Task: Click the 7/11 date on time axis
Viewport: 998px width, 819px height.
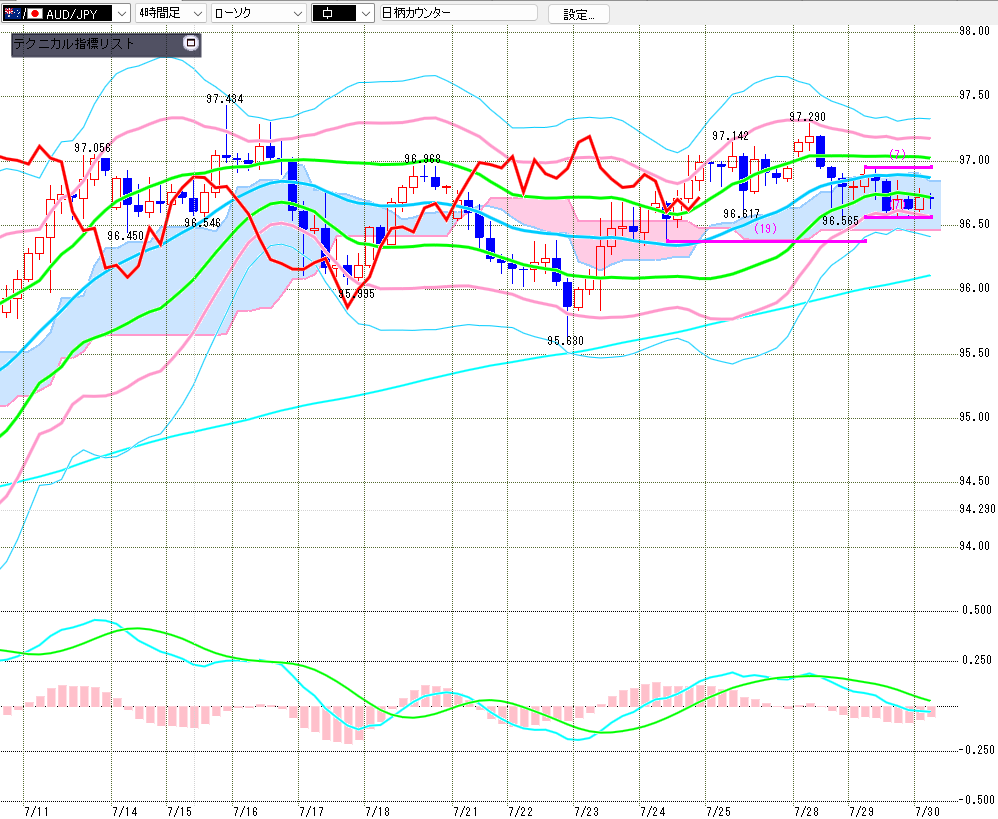Action: pos(36,811)
